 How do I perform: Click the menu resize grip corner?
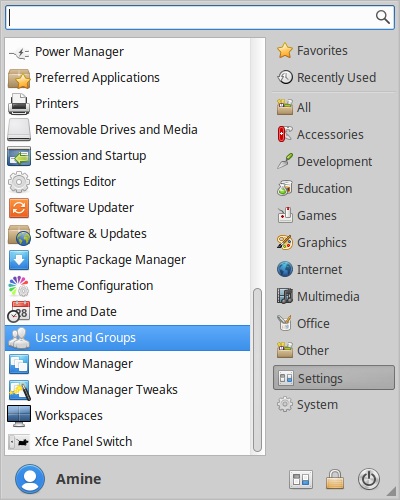391,491
